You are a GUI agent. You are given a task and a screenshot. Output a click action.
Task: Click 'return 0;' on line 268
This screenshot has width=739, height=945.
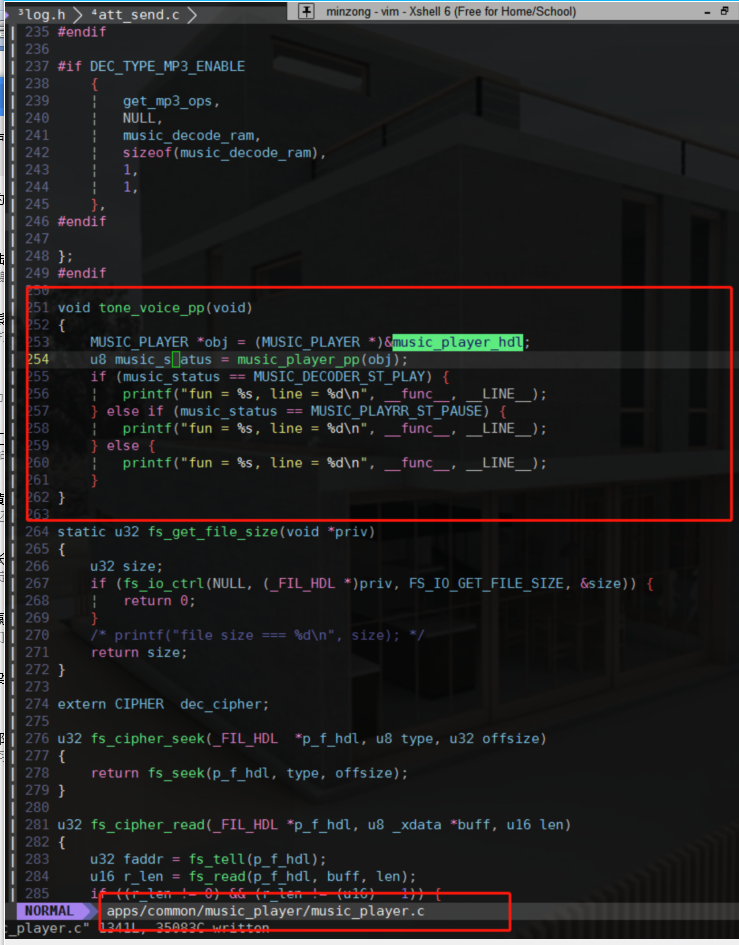(159, 601)
